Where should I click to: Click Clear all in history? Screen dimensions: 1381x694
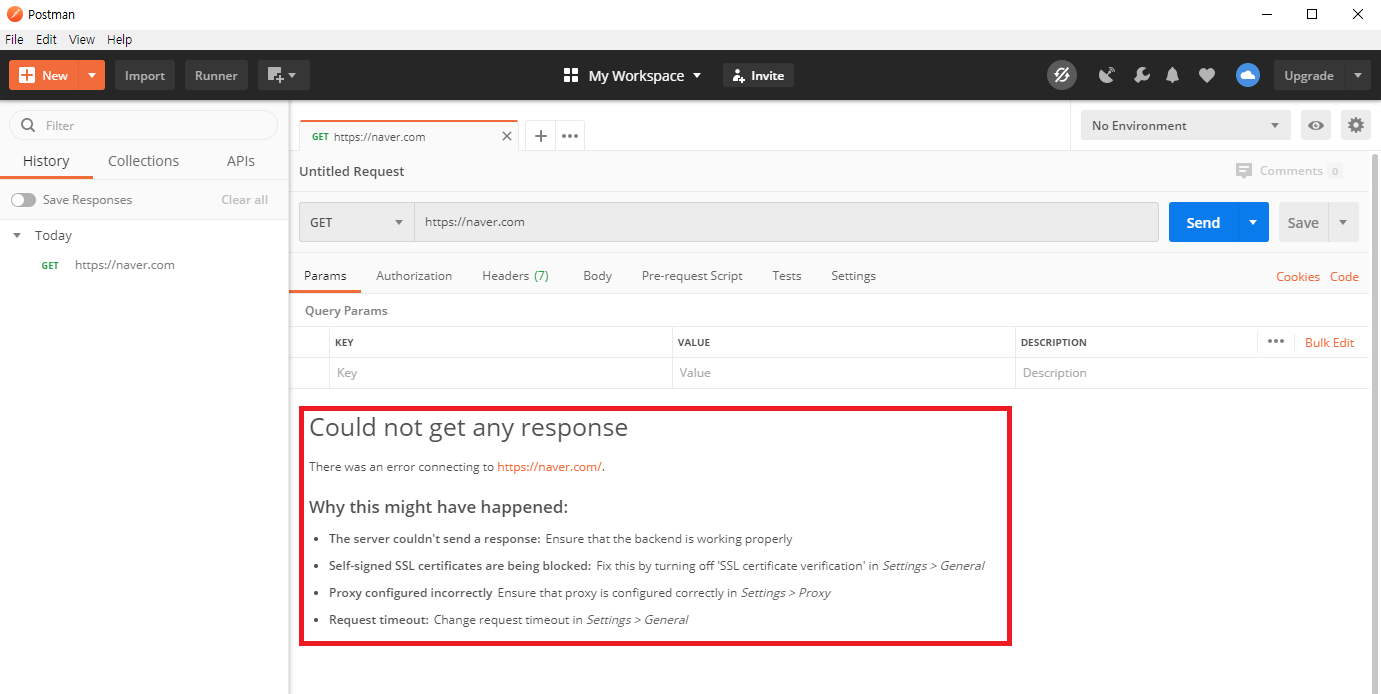245,200
